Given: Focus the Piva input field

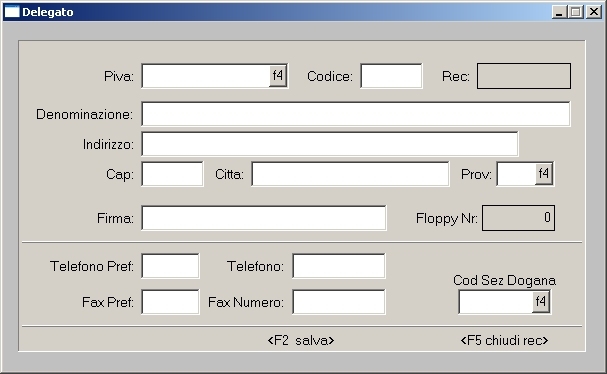Looking at the screenshot, I should pos(206,76).
